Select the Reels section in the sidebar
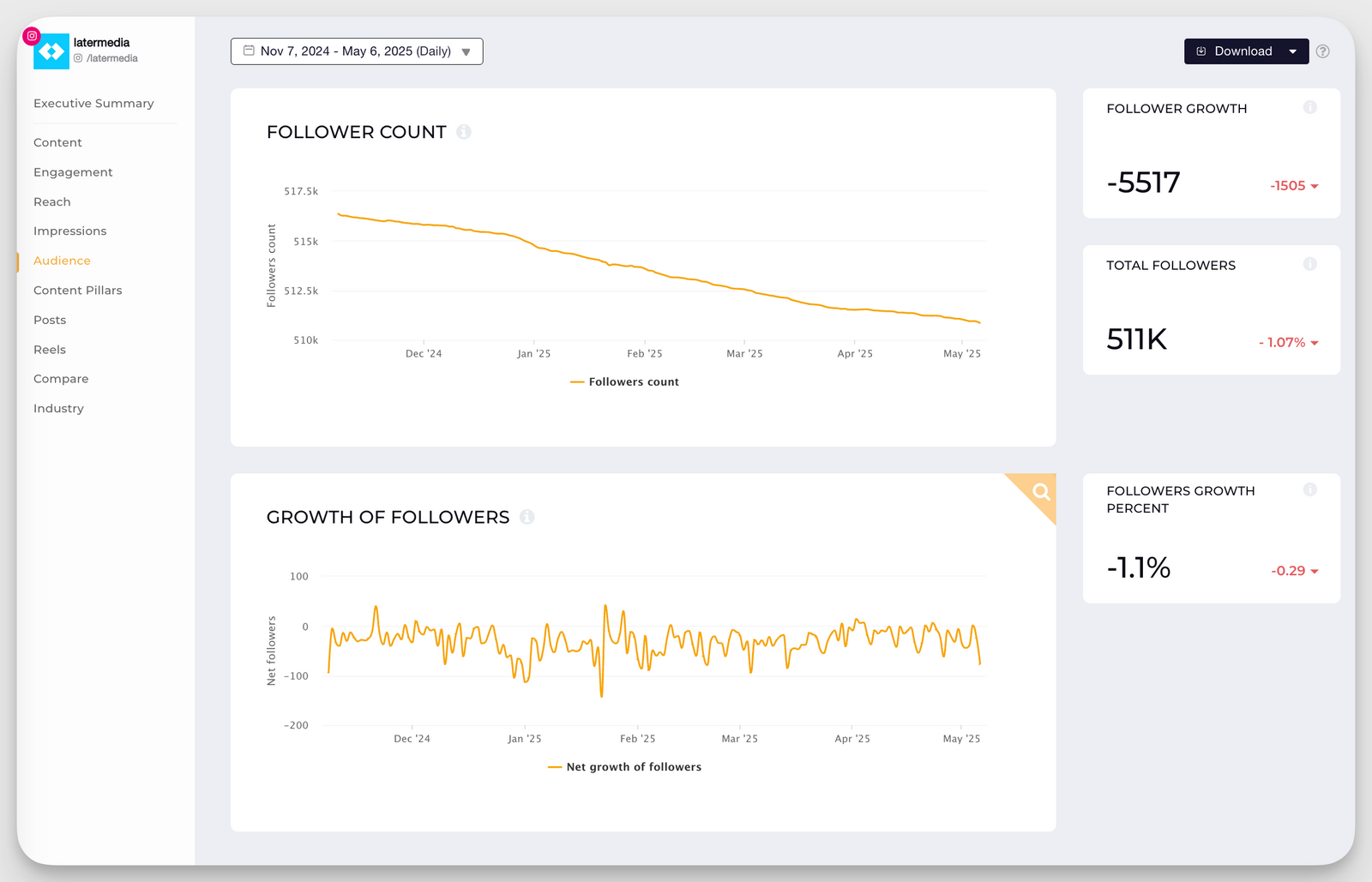This screenshot has height=882, width=1372. 49,349
